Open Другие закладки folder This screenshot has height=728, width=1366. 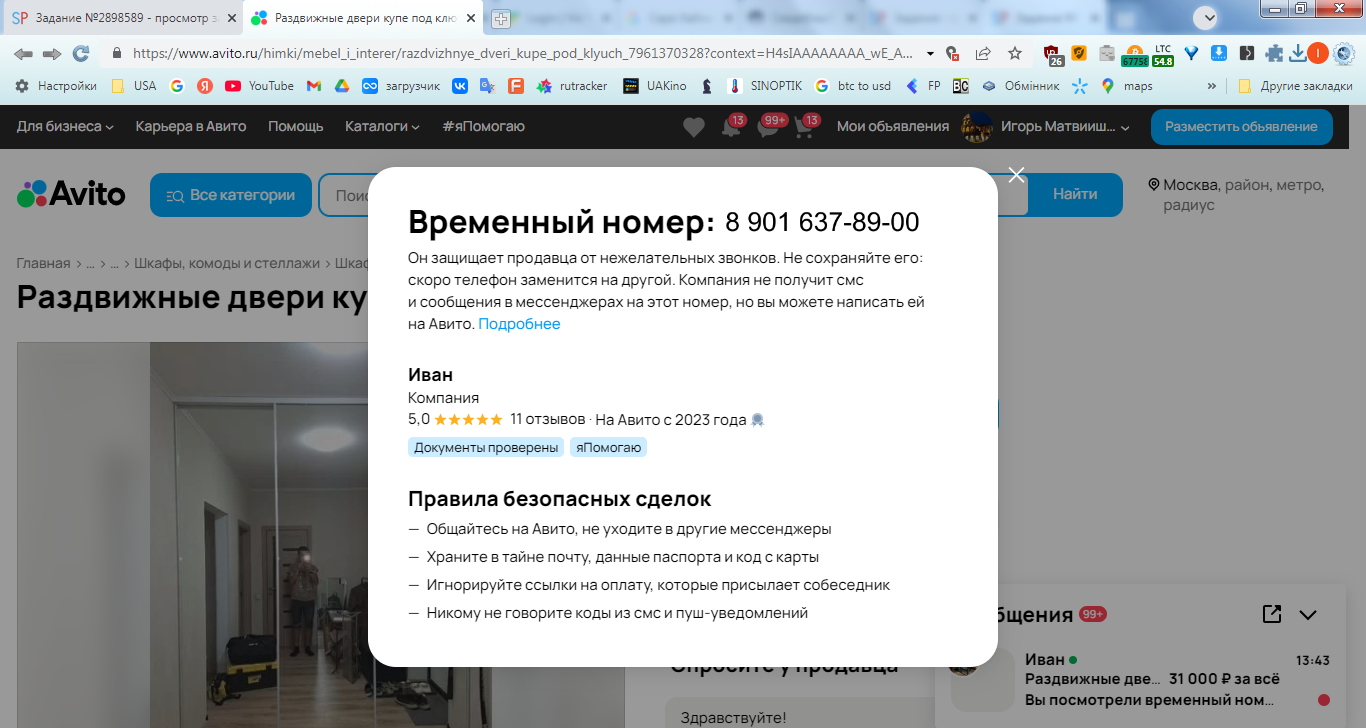coord(1295,86)
